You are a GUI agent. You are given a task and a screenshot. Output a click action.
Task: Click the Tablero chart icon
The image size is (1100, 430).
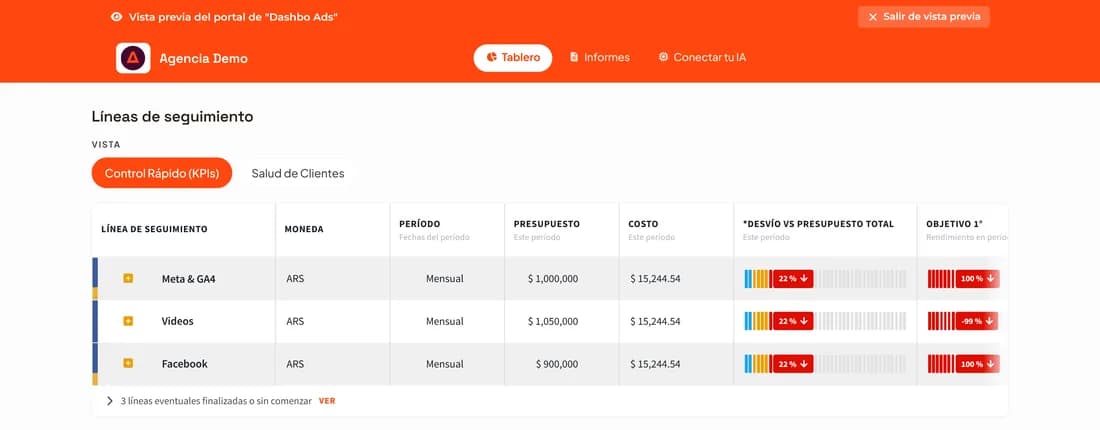coord(492,58)
